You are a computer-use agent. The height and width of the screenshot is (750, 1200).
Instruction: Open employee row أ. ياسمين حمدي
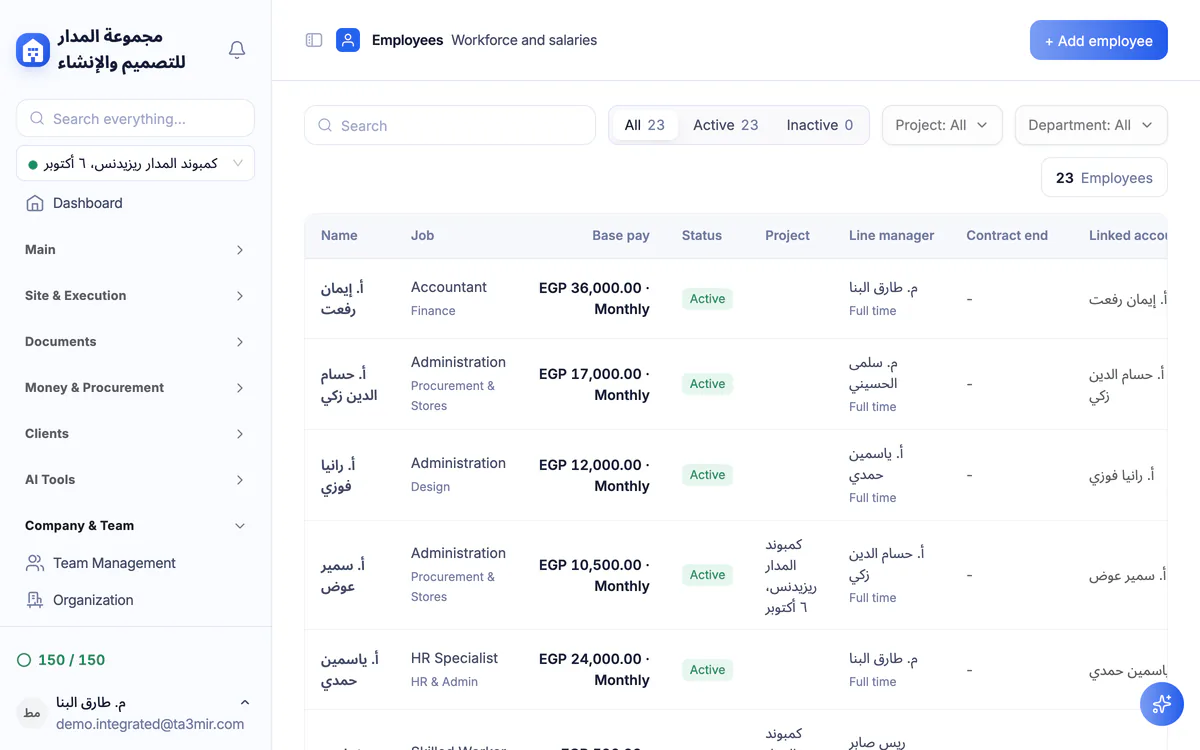pos(736,670)
